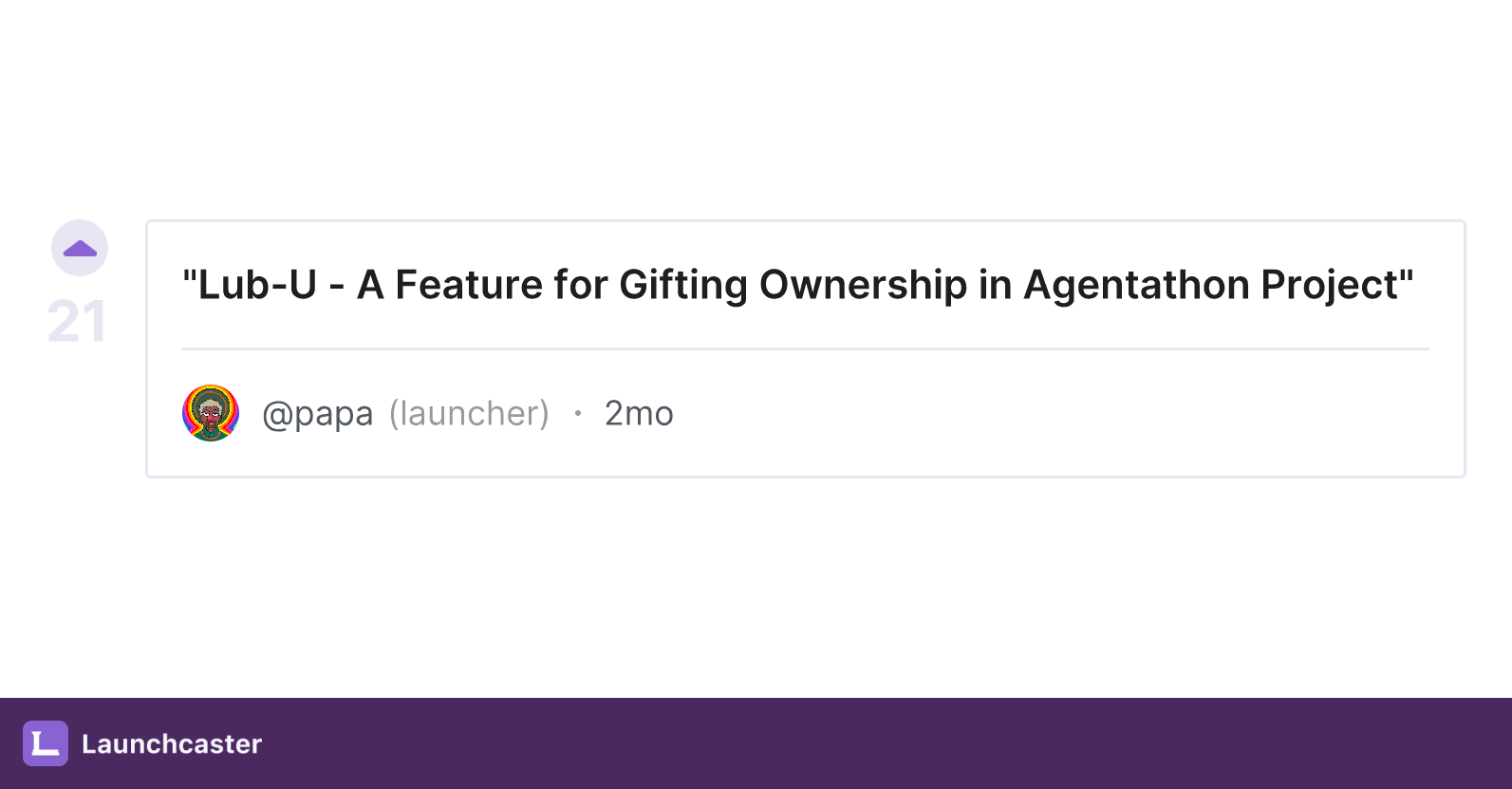
Task: Click the word "Agentathon" in the title
Action: [1136, 285]
